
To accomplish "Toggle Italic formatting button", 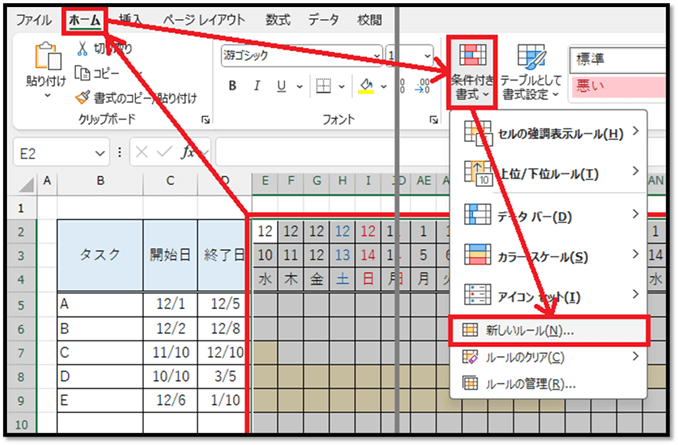I will (258, 86).
